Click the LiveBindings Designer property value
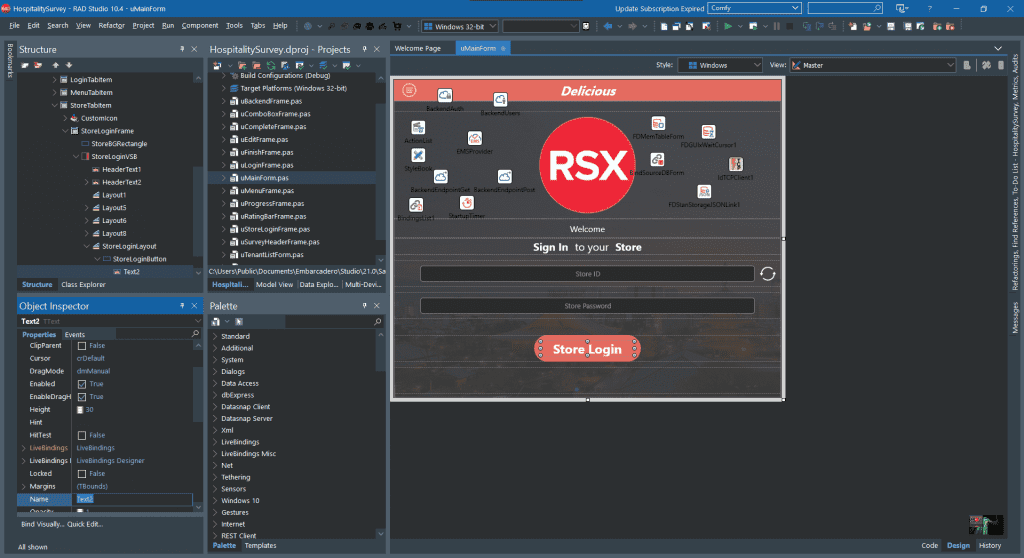 click(x=110, y=461)
